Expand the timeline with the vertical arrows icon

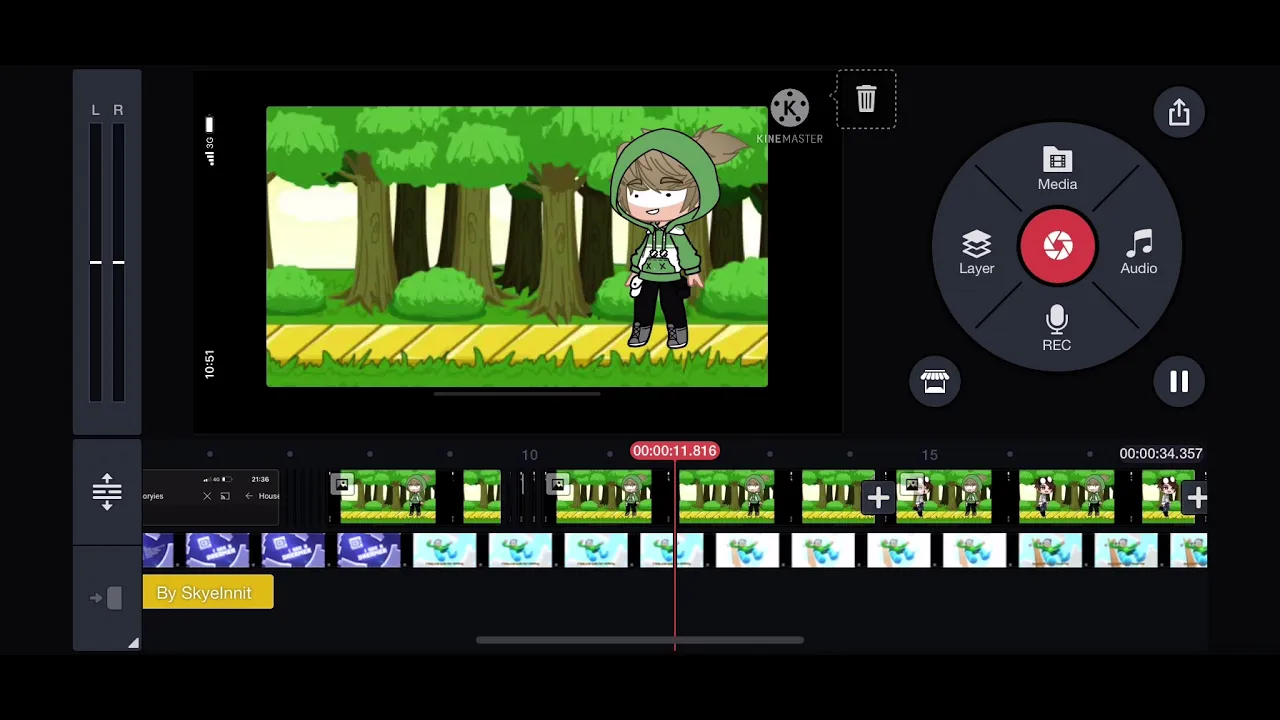click(107, 492)
